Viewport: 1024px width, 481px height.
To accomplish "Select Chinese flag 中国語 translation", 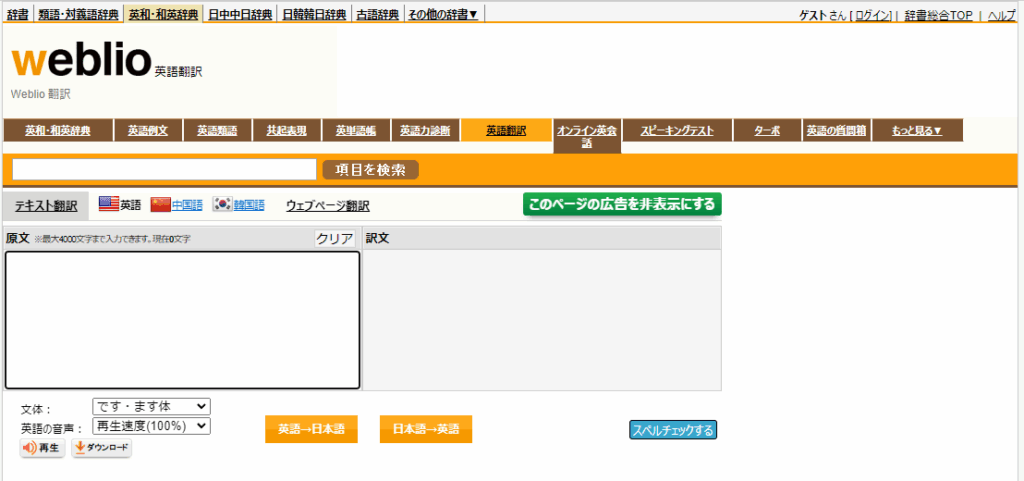I will pyautogui.click(x=176, y=205).
